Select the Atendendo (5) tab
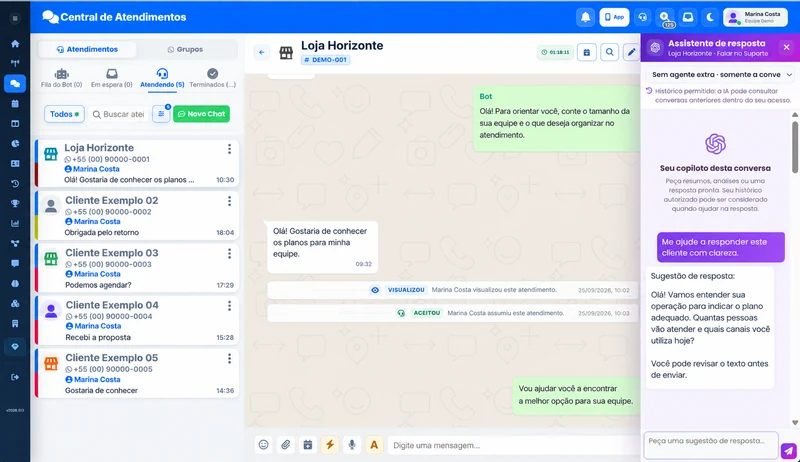800x462 pixels. coord(162,79)
